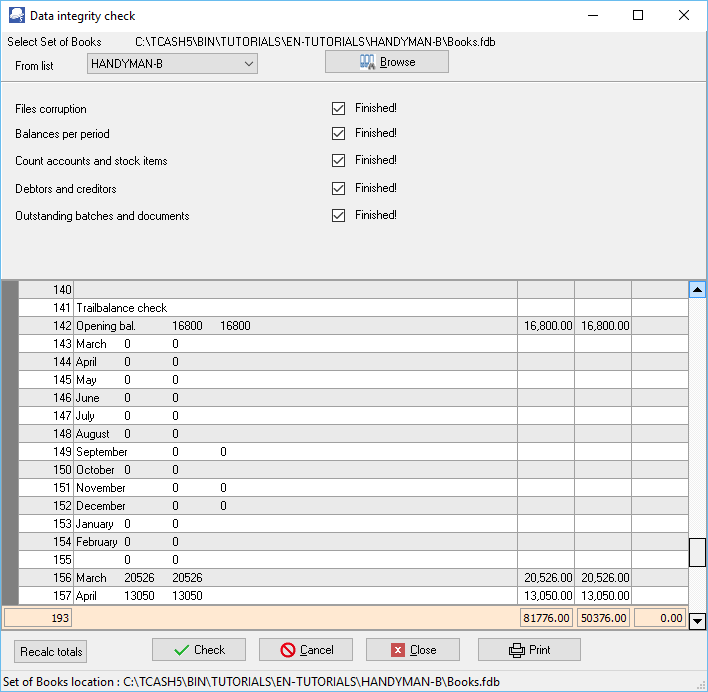
Task: Toggle Outstanding batches and documents checkbox
Action: [338, 215]
